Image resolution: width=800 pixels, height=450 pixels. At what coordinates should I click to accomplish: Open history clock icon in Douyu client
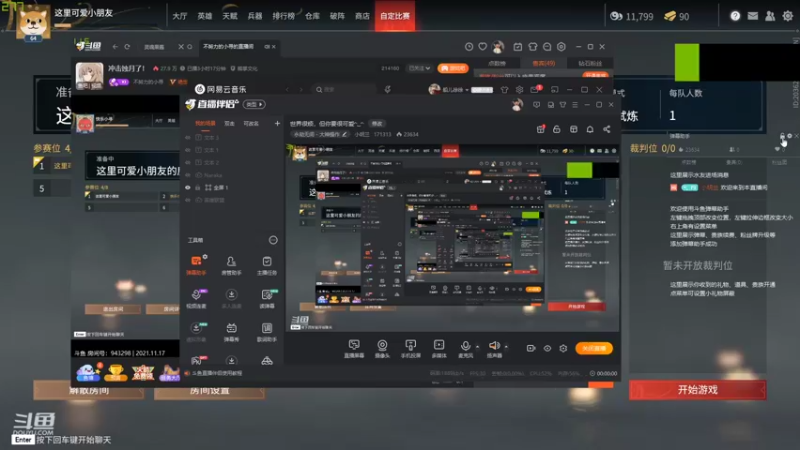(469, 46)
